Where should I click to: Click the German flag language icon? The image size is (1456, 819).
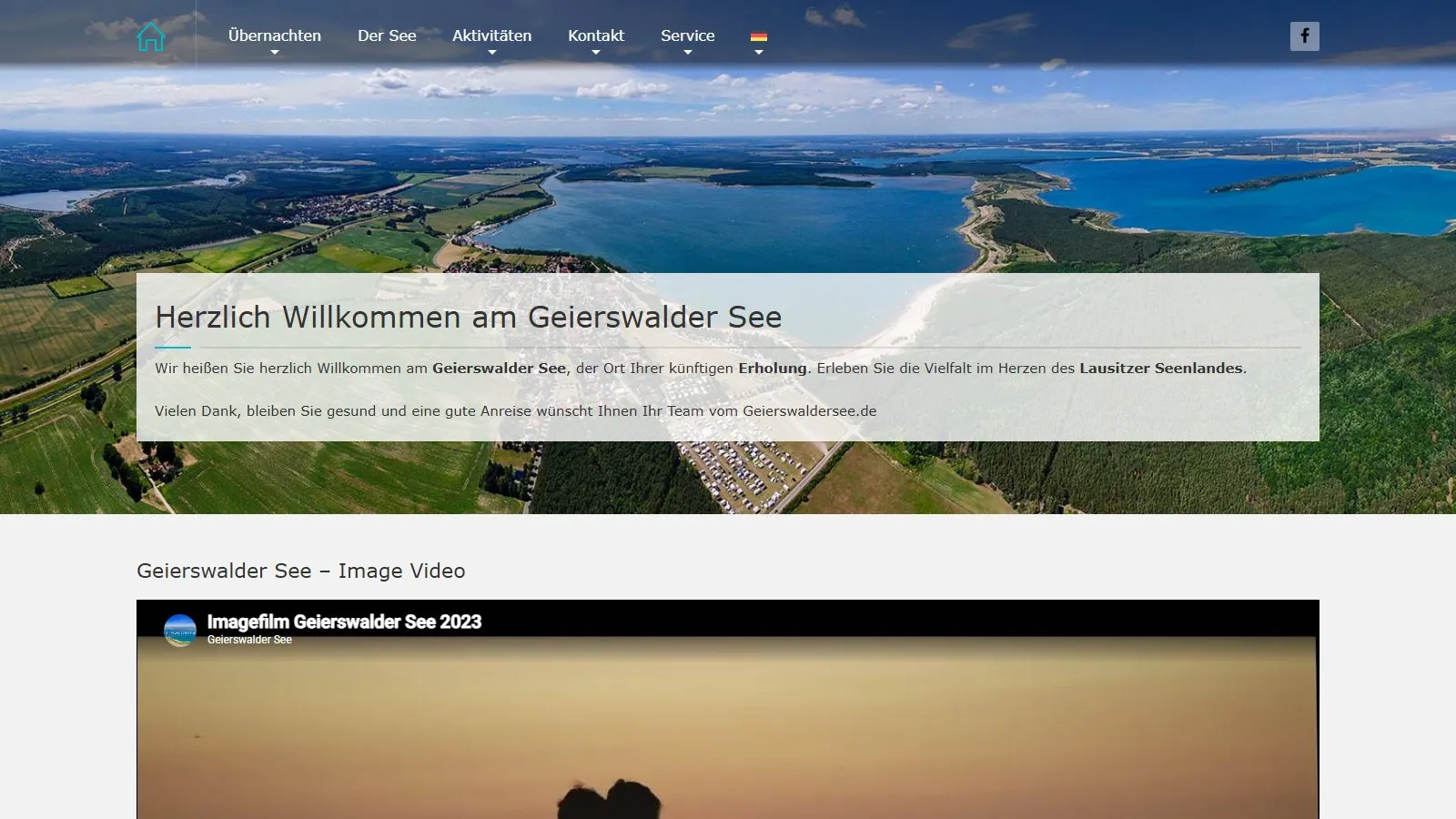pos(759,36)
